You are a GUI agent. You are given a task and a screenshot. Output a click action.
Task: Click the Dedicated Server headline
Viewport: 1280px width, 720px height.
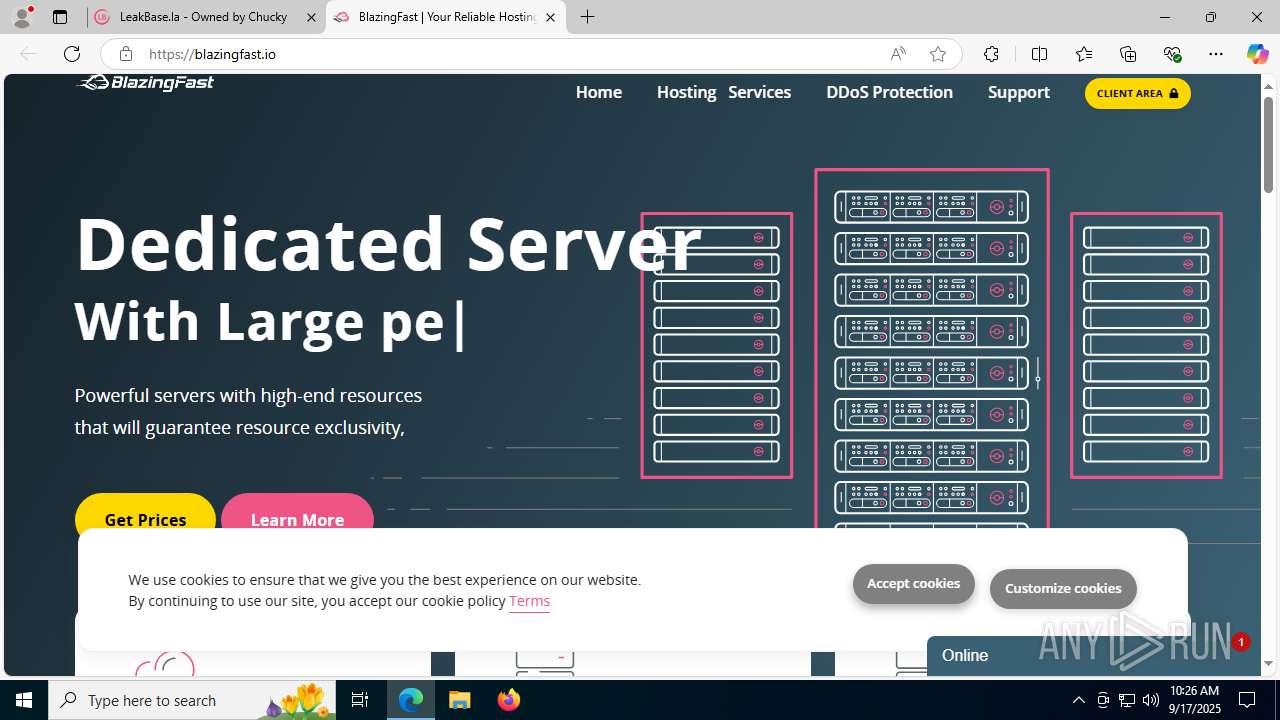click(388, 243)
